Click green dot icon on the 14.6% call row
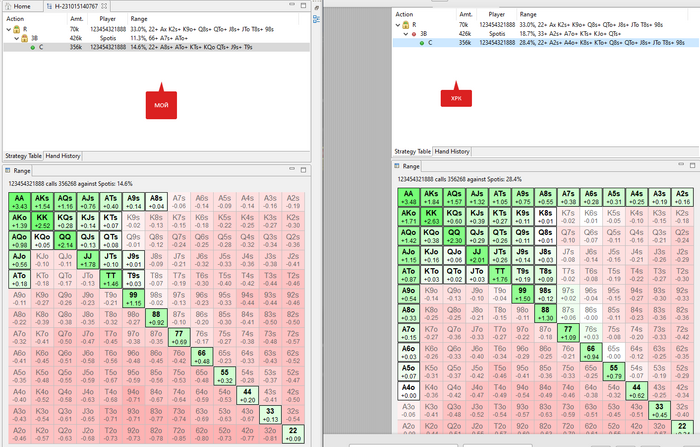 pos(33,47)
